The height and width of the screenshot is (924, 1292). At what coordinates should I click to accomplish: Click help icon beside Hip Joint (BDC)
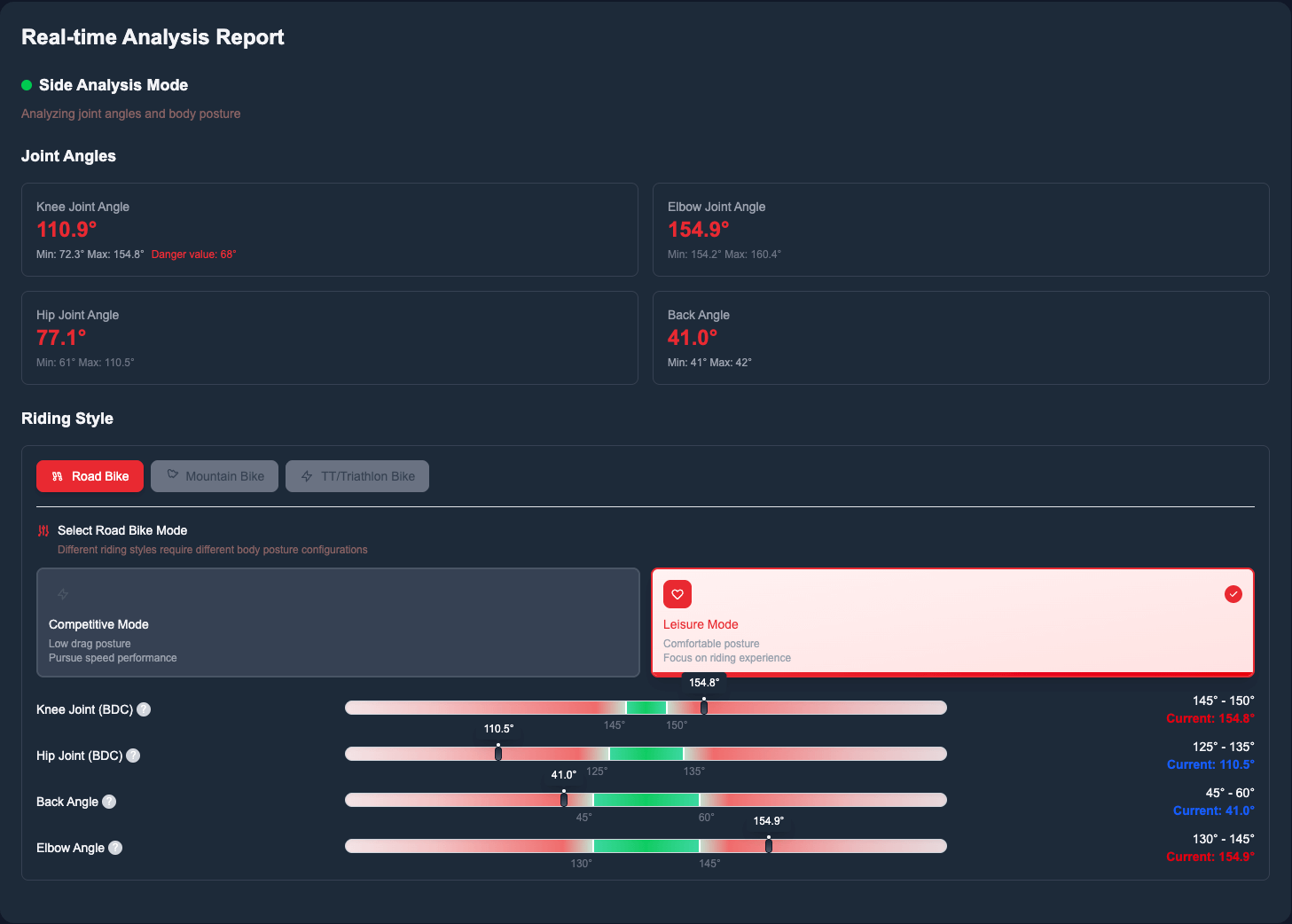click(133, 756)
